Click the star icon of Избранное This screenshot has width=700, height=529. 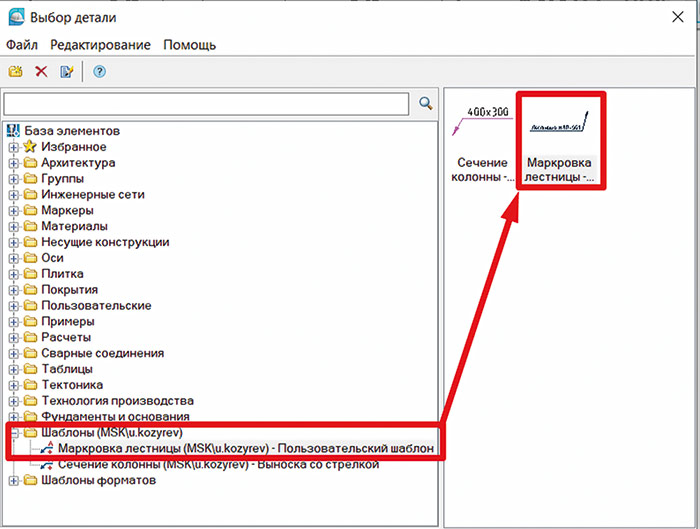tap(30, 146)
